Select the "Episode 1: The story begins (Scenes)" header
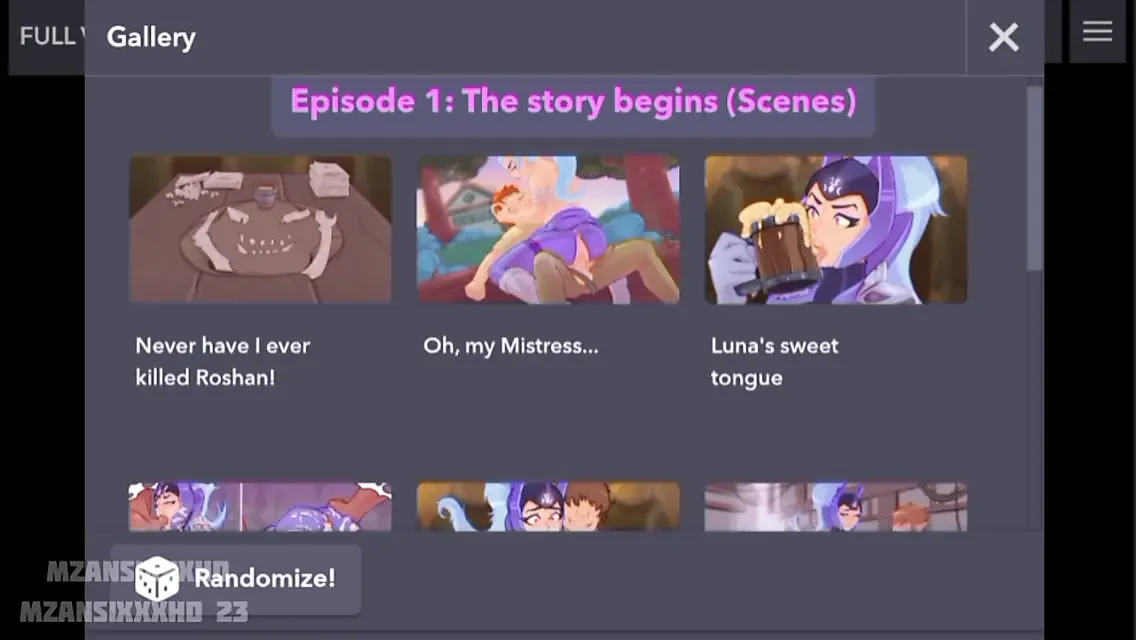The image size is (1136, 640). (x=573, y=101)
